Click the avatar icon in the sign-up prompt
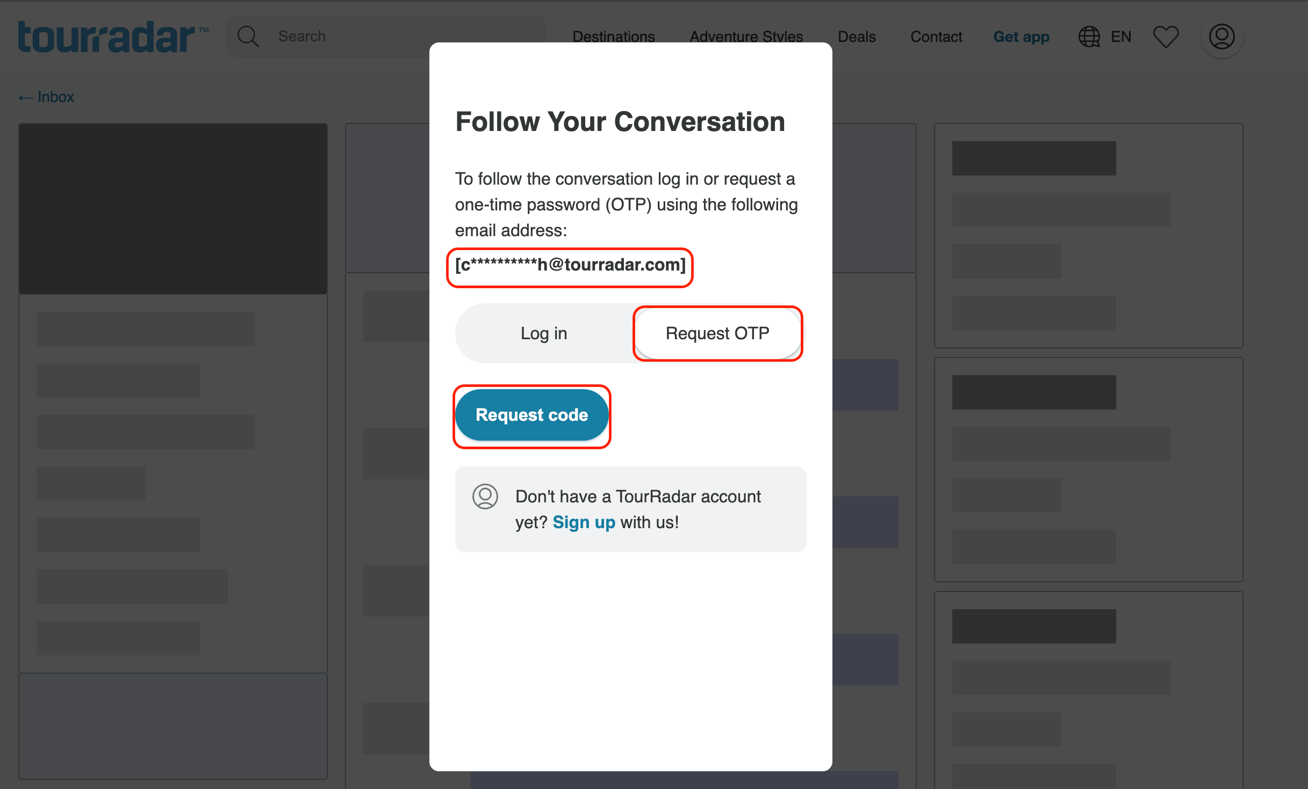Image resolution: width=1308 pixels, height=789 pixels. 485,496
